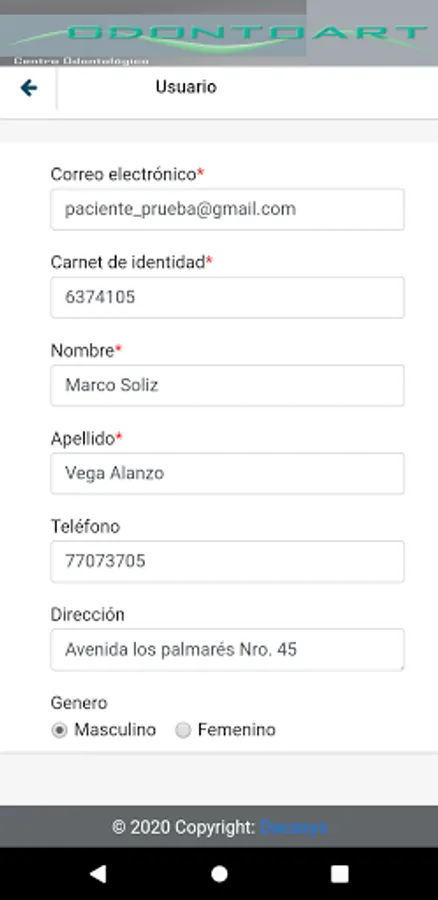Focus the Correo electrónico email field
438x900 pixels.
pyautogui.click(x=227, y=210)
